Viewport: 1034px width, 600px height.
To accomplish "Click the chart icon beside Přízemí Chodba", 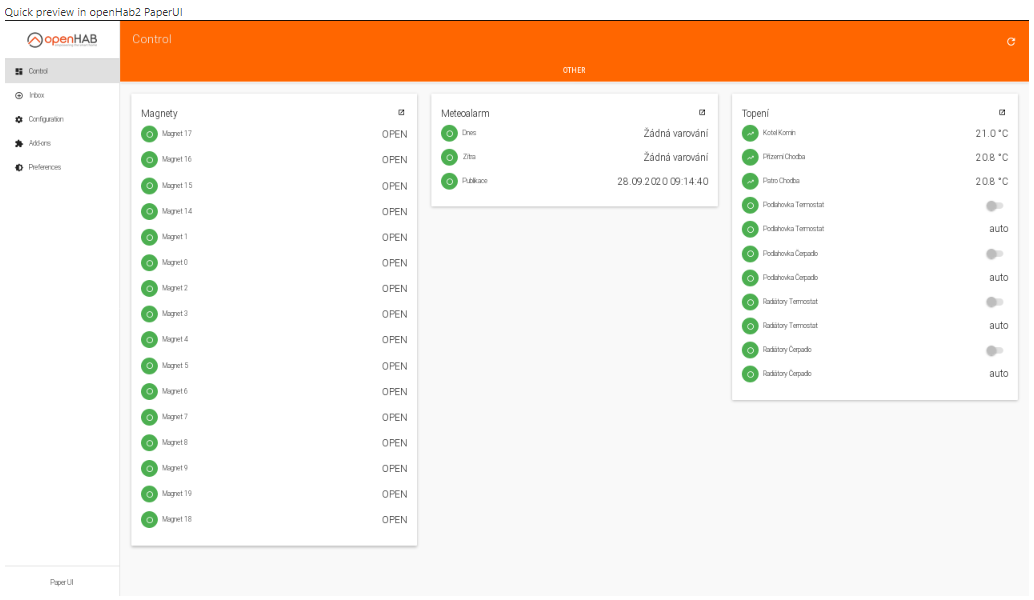I will [x=750, y=158].
